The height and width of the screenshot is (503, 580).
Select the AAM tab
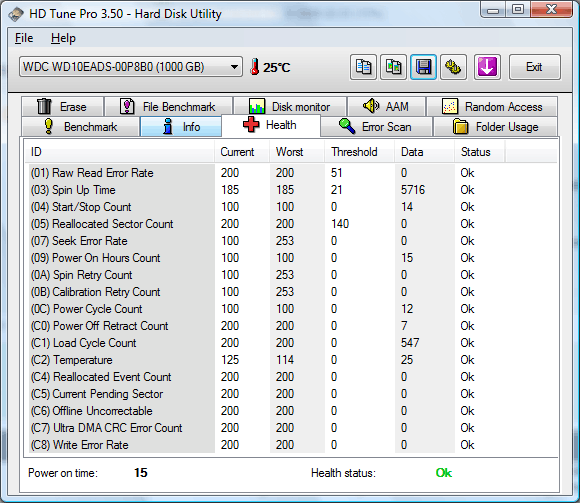click(x=386, y=107)
